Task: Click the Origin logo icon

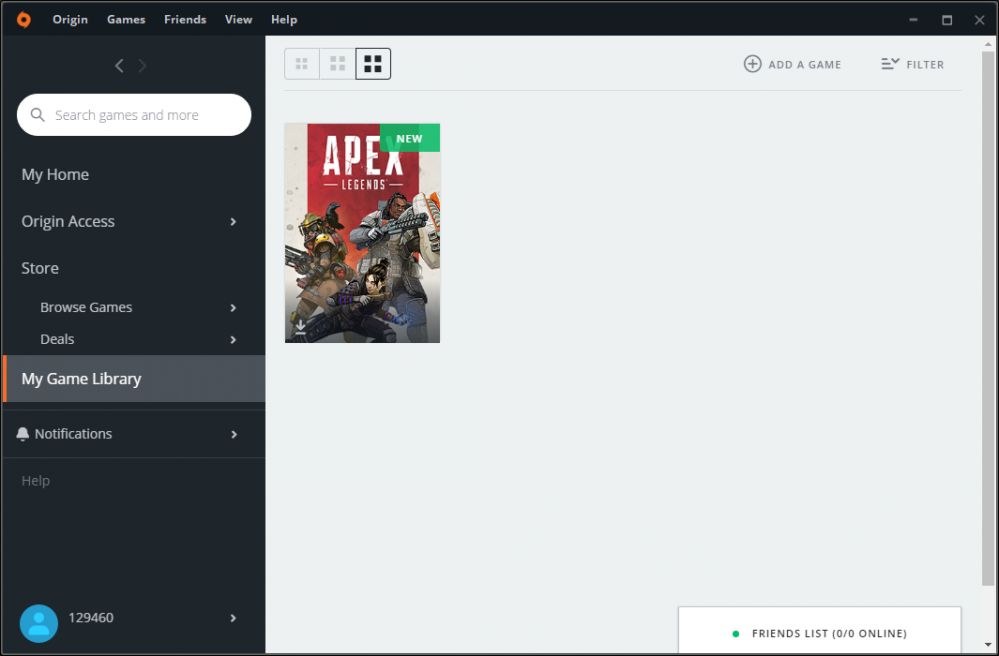Action: 24,20
